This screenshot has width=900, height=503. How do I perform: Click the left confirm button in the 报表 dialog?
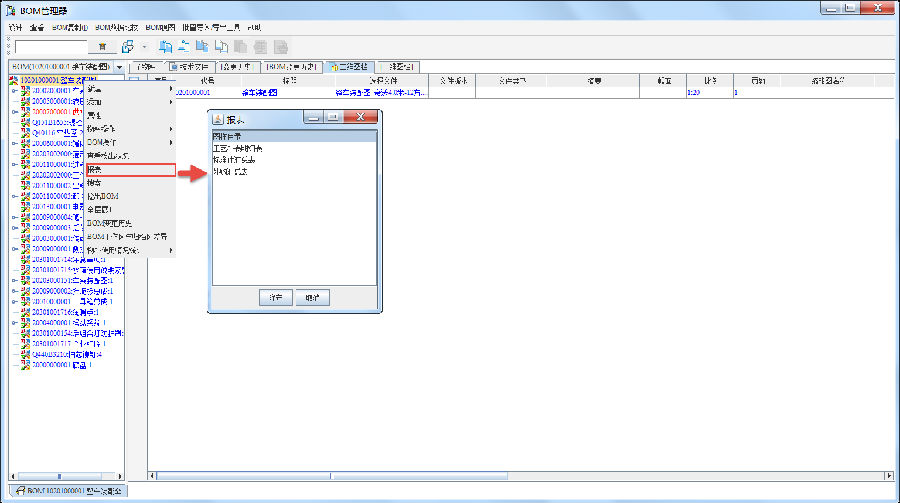tap(276, 297)
